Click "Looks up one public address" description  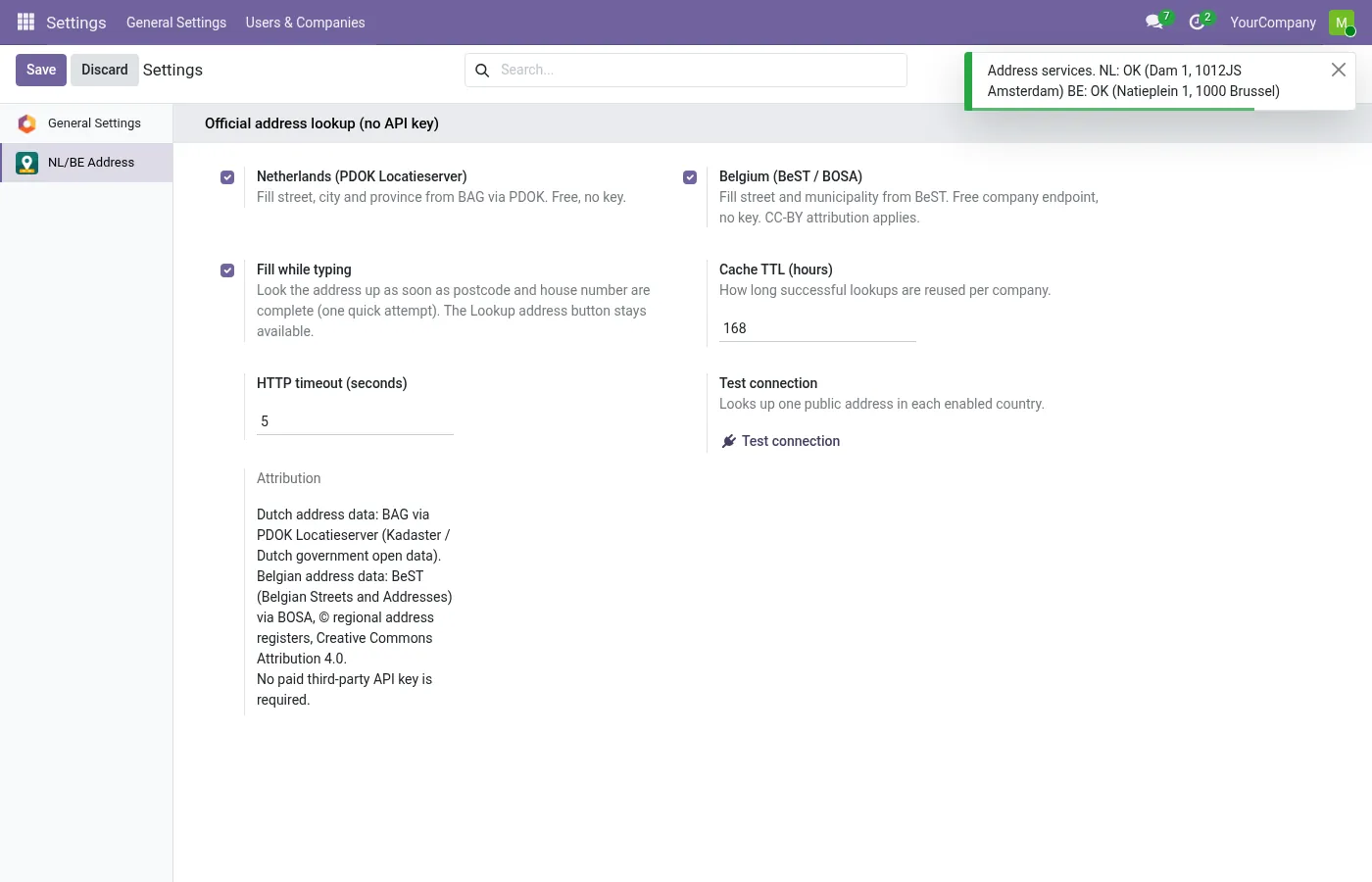pos(882,404)
